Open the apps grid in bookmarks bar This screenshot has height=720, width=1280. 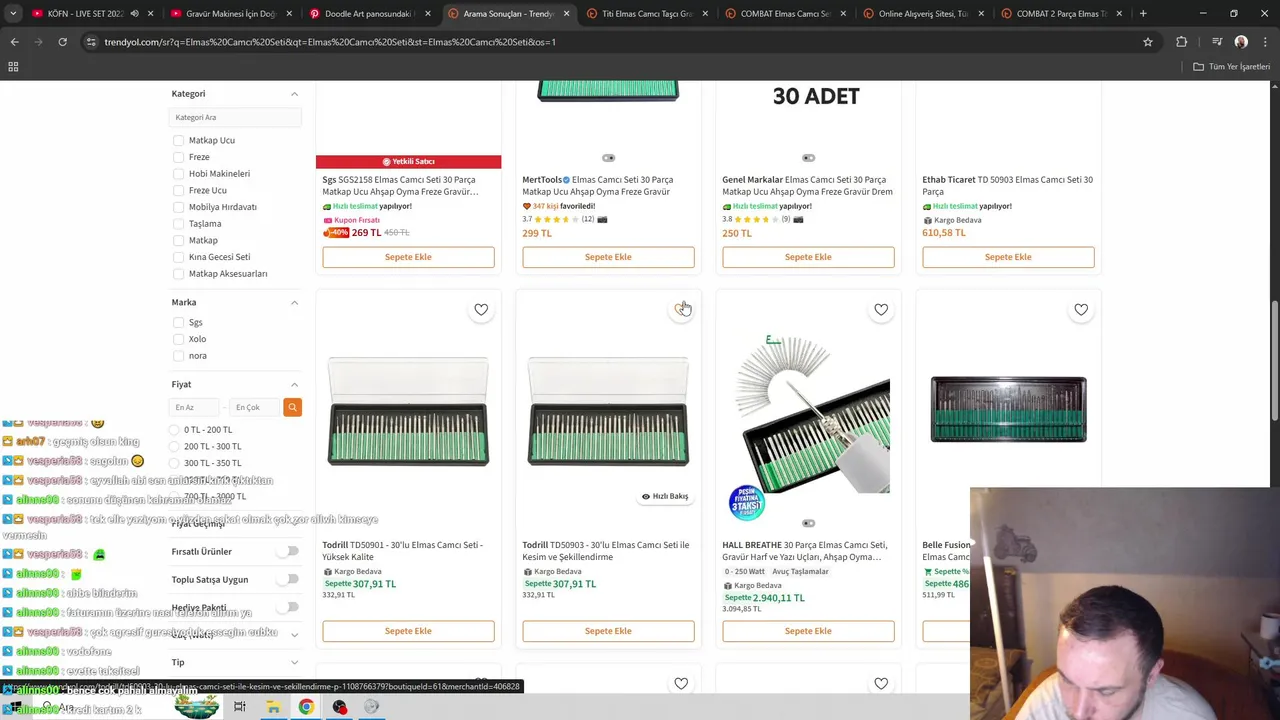click(x=13, y=67)
